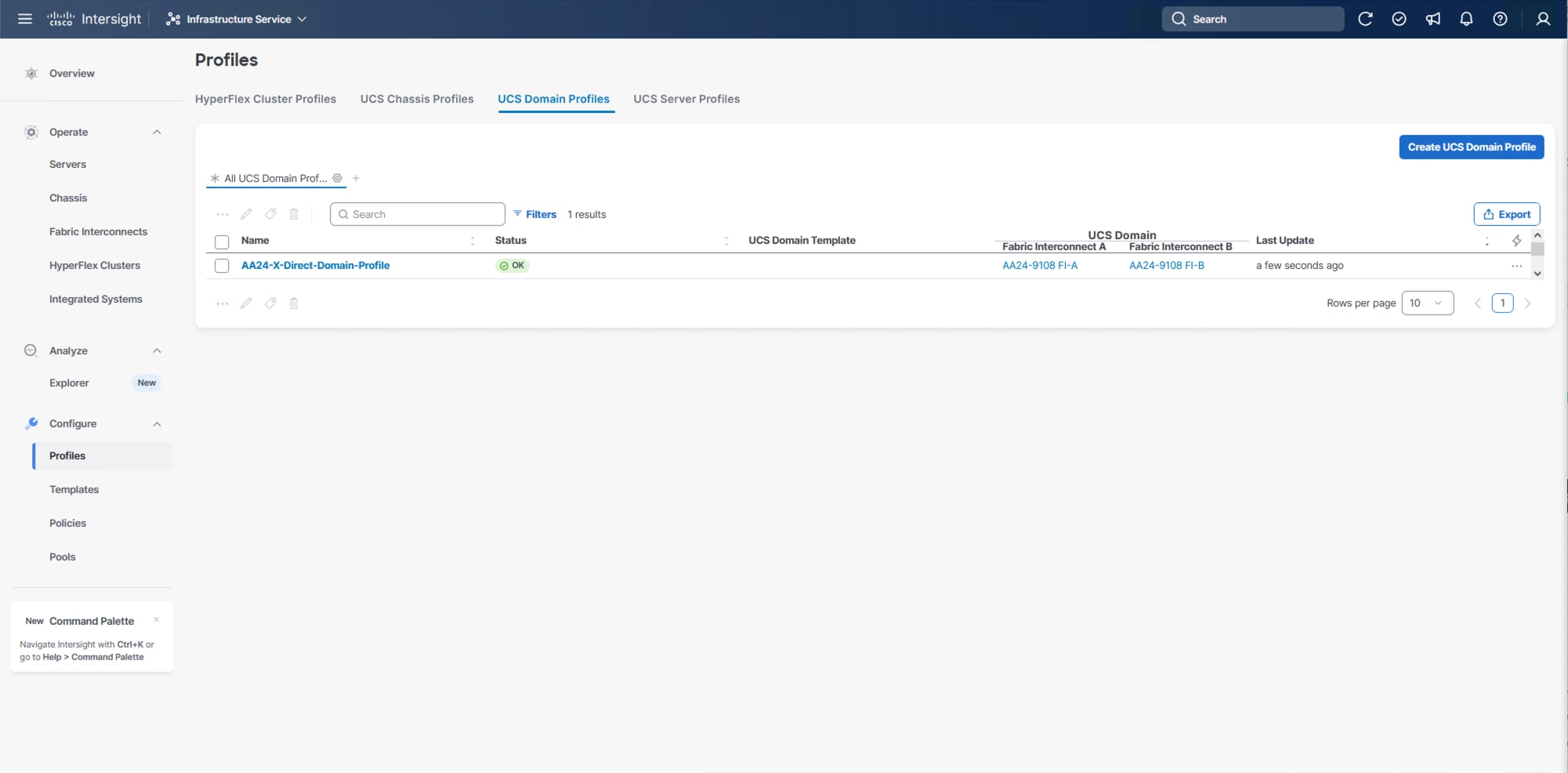Open the Requests checkmark icon in header
Viewport: 1568px width, 773px height.
1399,19
